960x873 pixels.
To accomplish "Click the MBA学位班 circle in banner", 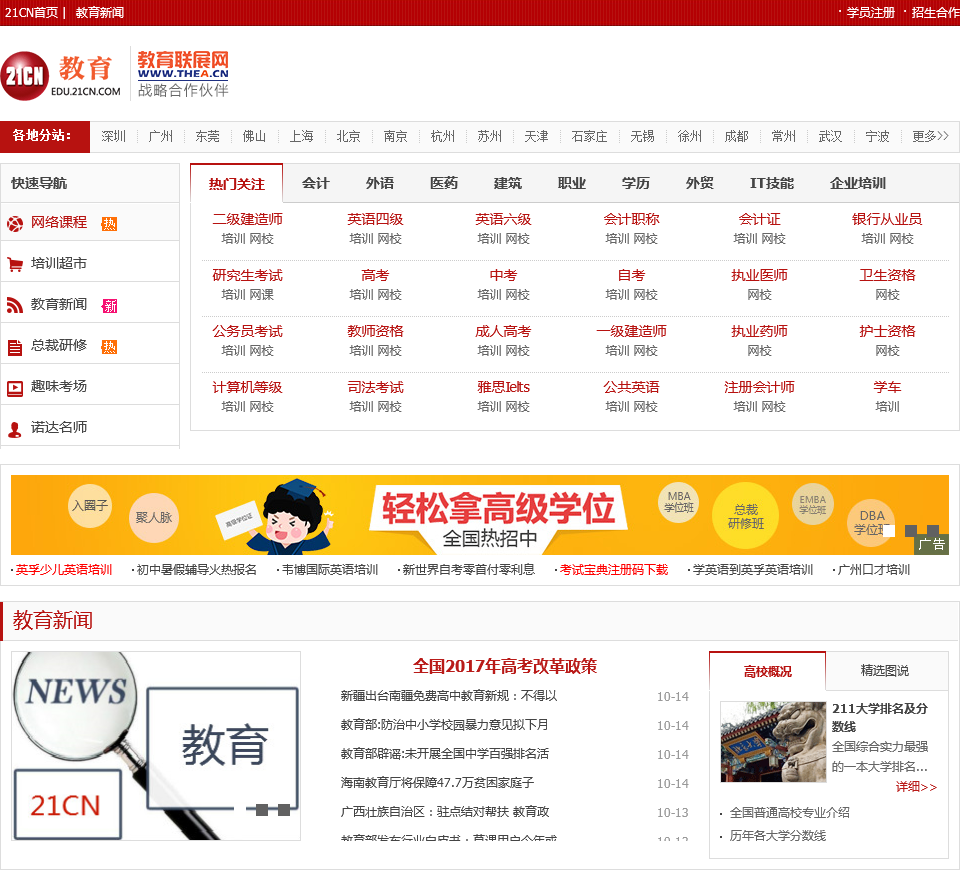I will click(x=678, y=503).
